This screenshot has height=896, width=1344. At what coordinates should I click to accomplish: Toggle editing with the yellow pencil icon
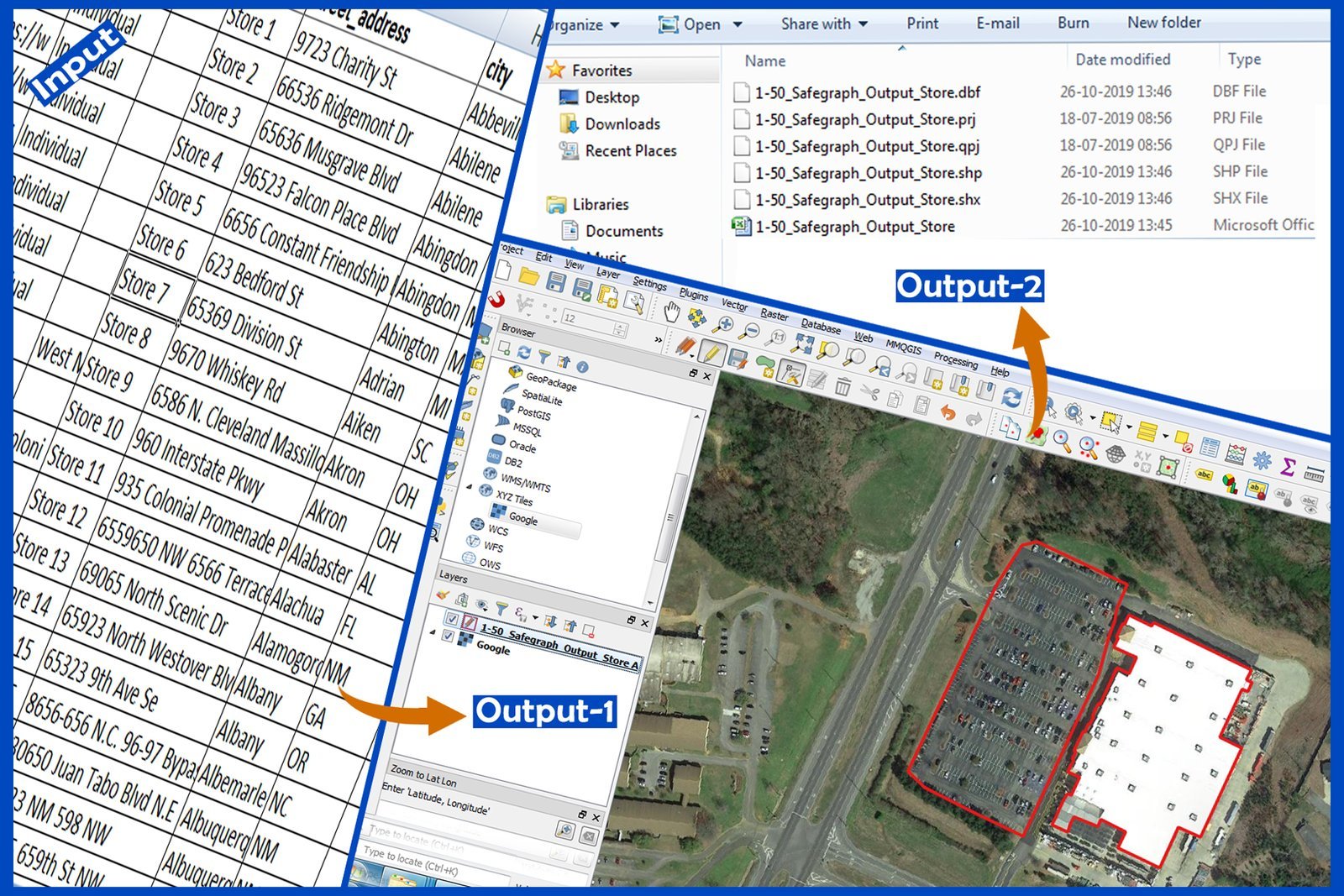point(711,354)
